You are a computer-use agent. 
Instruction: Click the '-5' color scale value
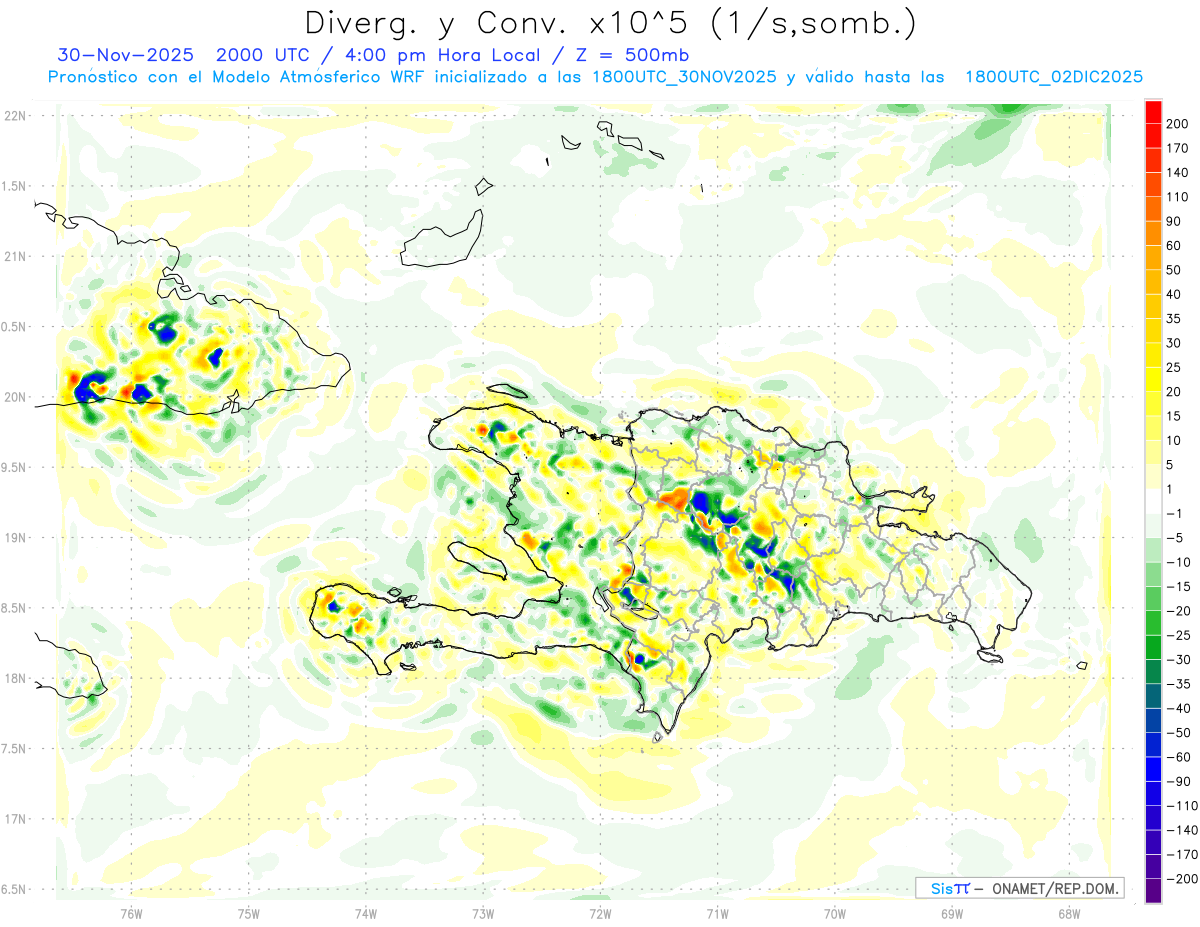[1174, 538]
